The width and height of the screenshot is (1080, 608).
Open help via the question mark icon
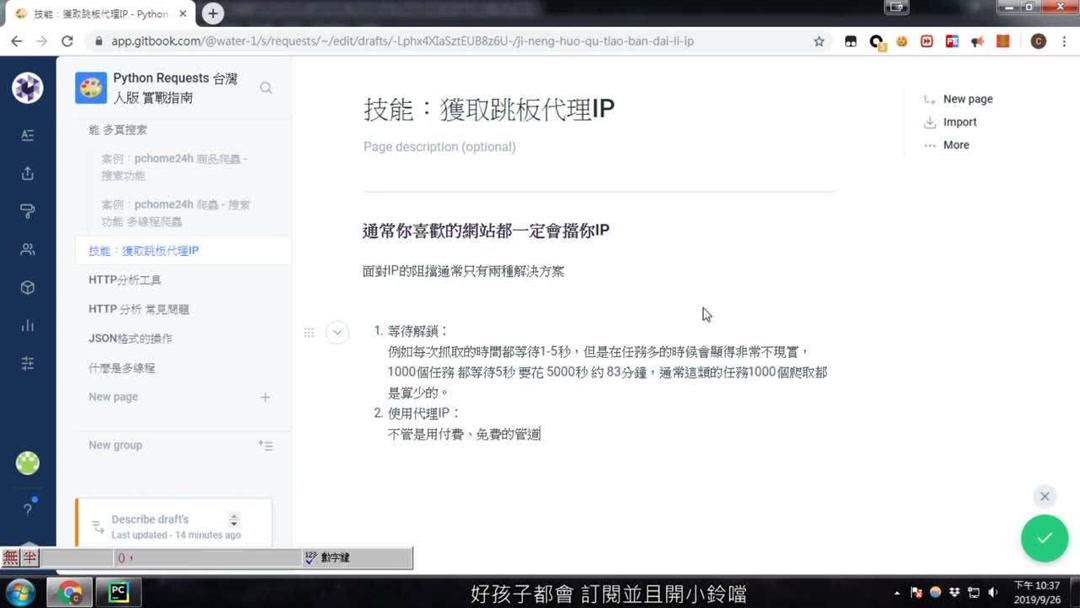click(27, 511)
